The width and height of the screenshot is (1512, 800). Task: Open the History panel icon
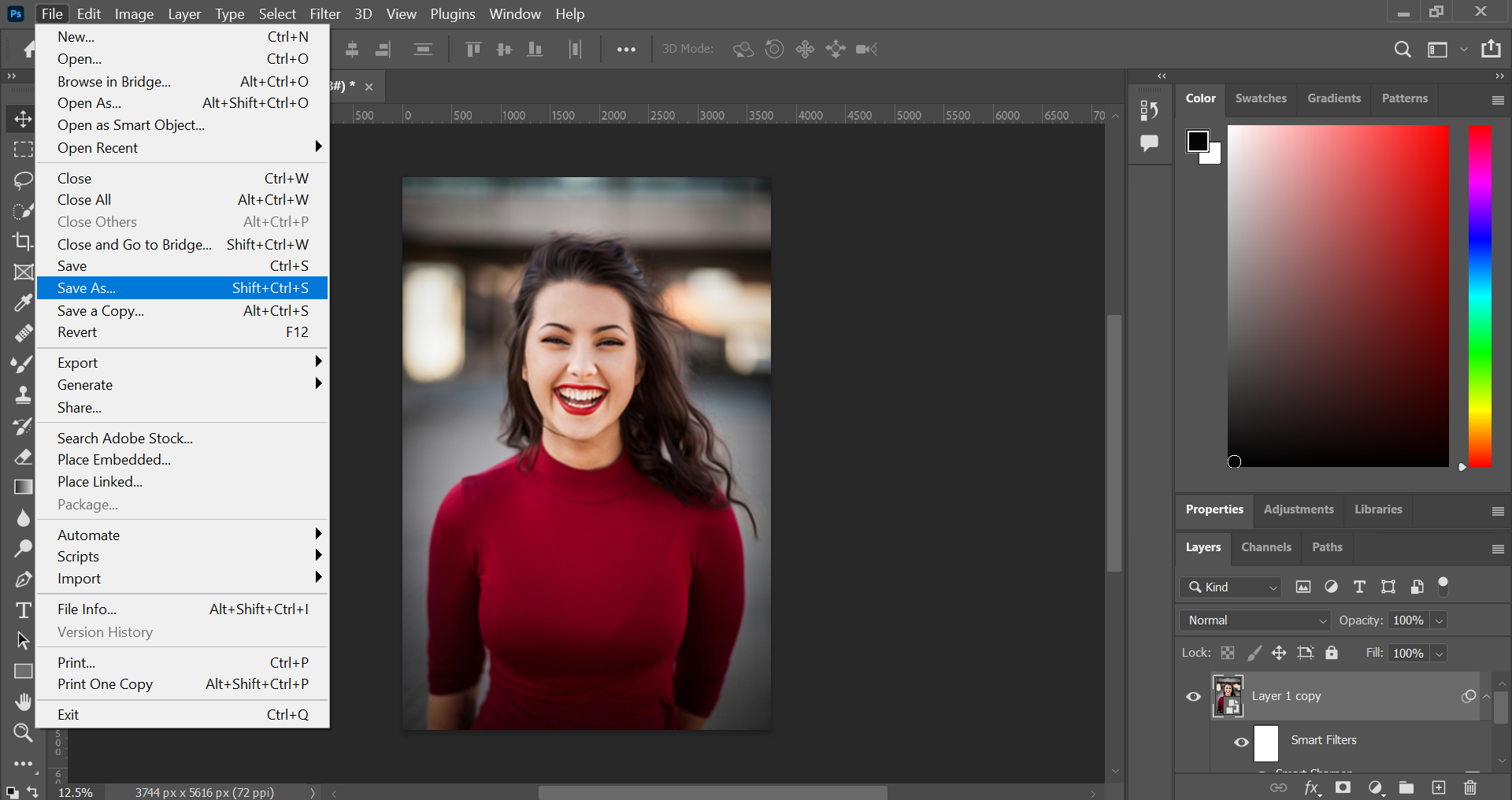click(1149, 111)
